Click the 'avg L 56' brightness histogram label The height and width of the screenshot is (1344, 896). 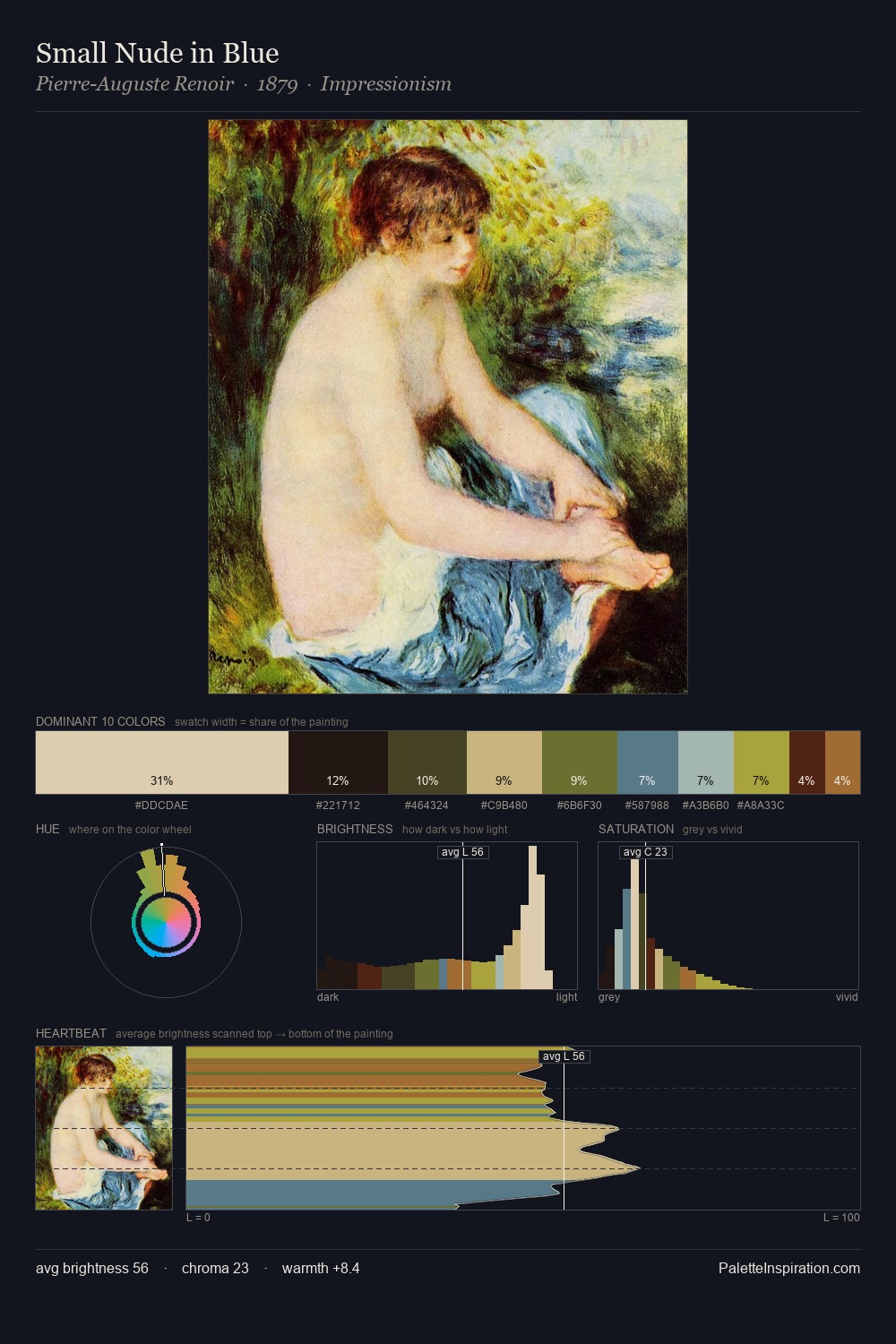click(462, 852)
